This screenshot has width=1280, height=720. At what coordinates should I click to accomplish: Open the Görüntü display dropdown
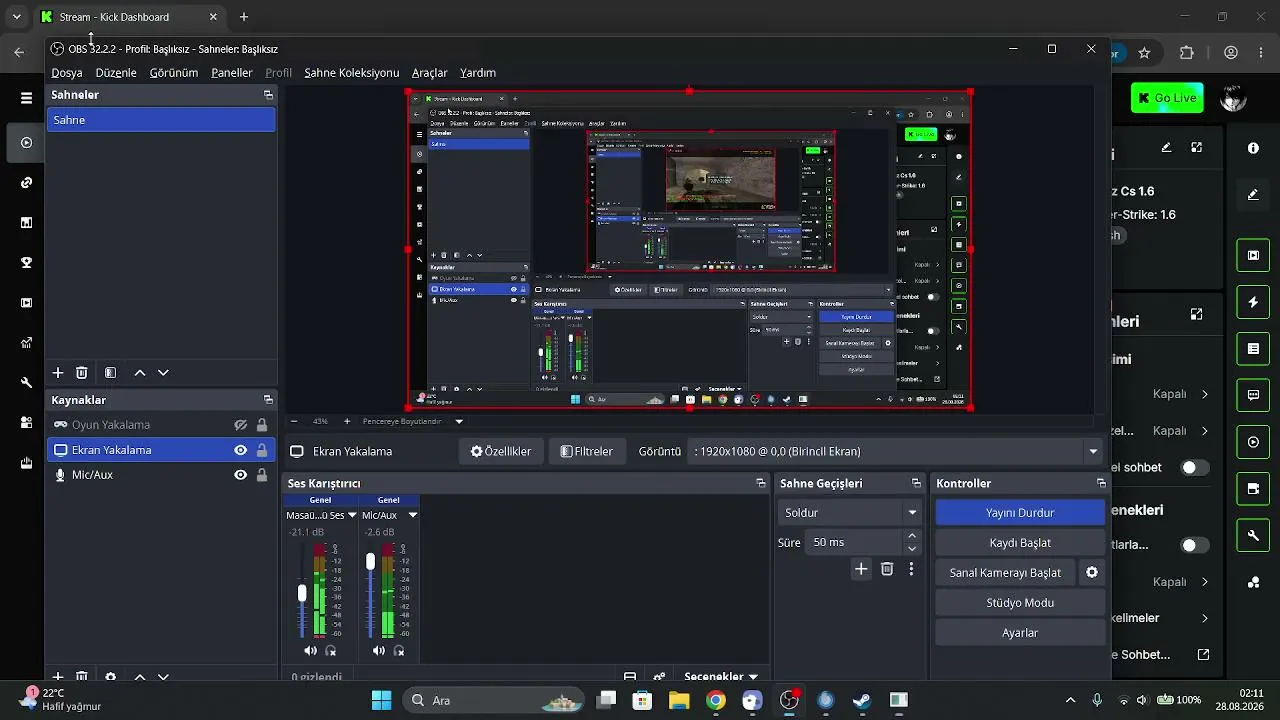tap(896, 452)
